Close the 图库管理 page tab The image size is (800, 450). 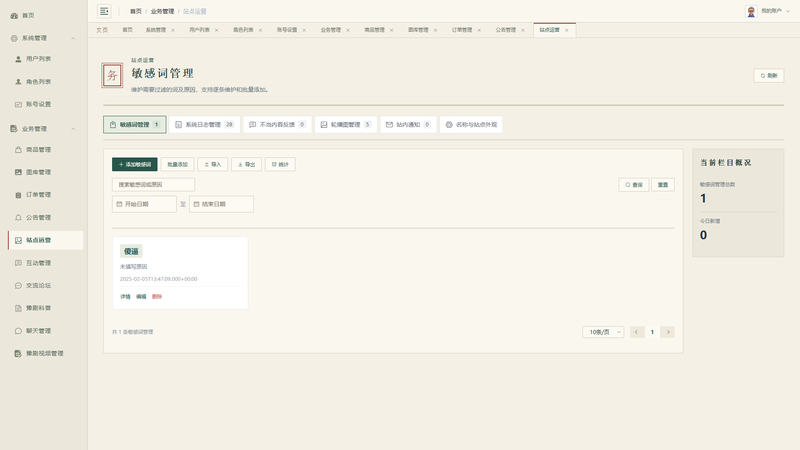(435, 31)
